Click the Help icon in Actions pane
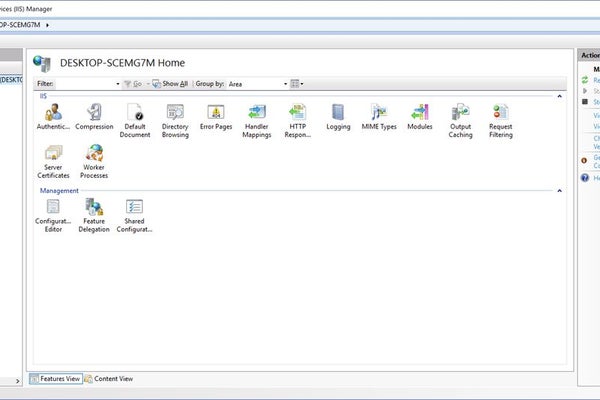Viewport: 600px width, 400px height. click(x=585, y=178)
